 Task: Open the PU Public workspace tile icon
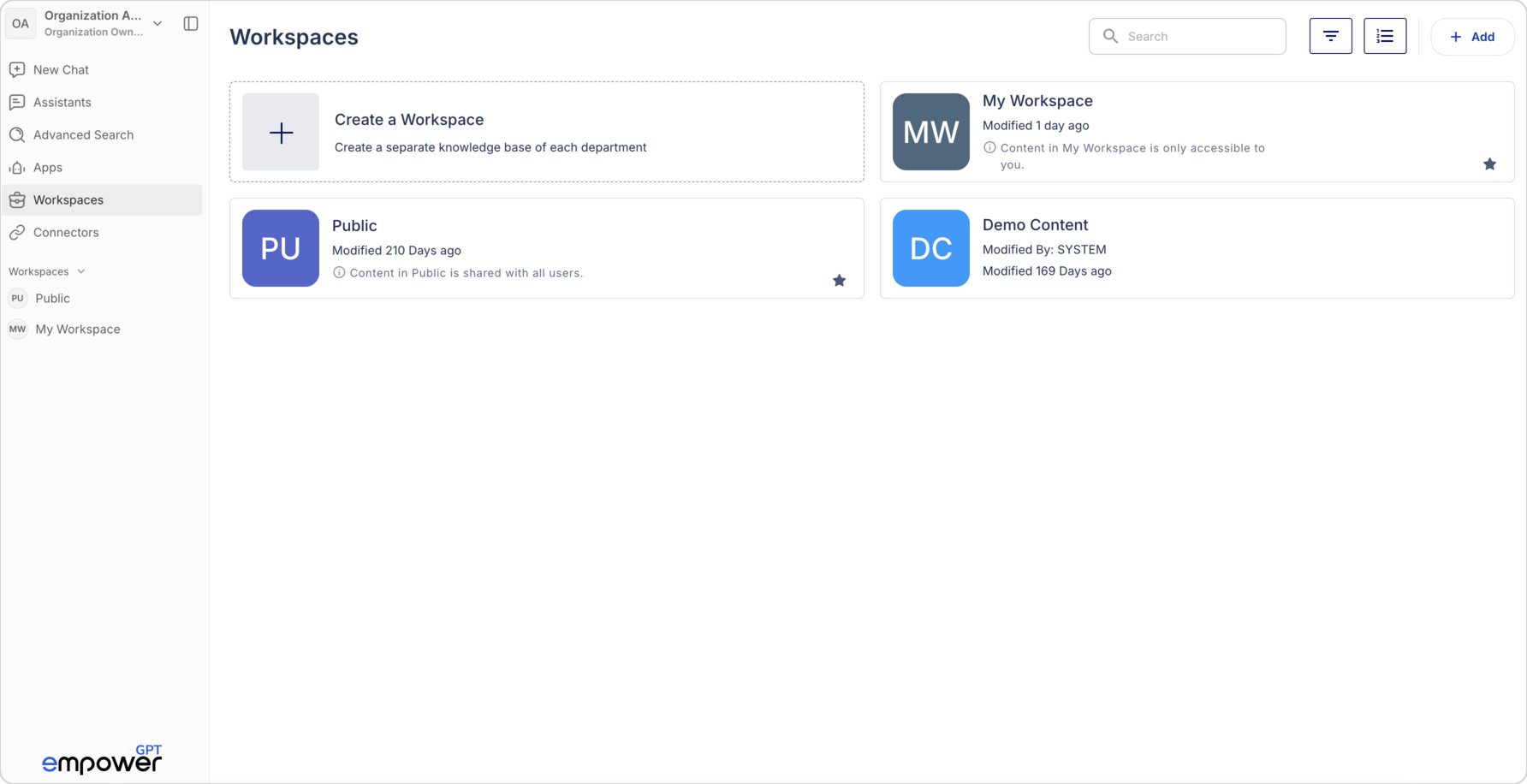[281, 248]
